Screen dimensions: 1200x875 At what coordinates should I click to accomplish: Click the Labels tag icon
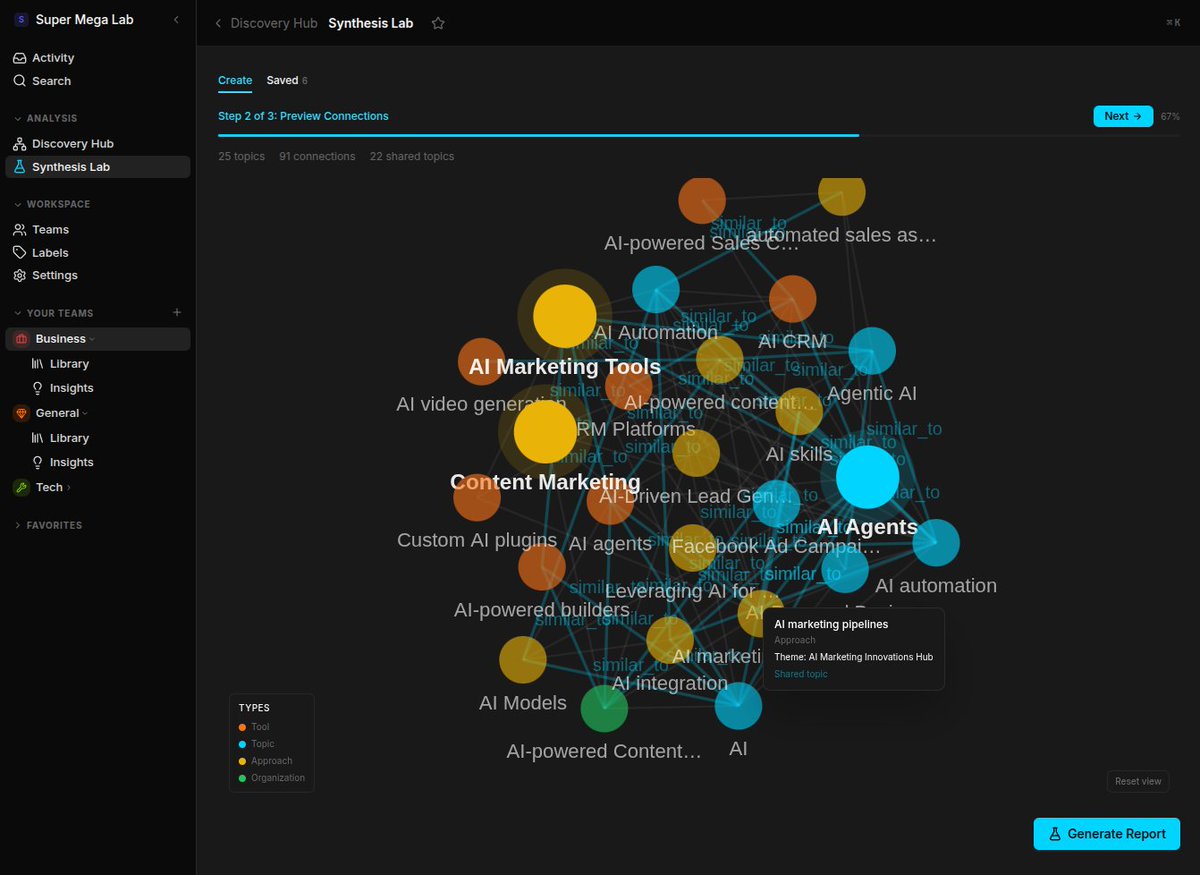[20, 253]
